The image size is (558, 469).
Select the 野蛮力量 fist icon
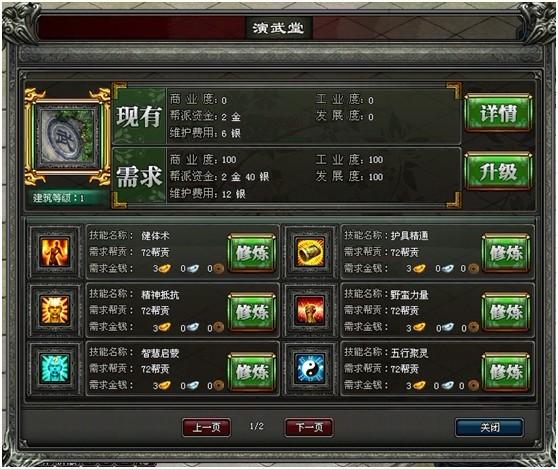310,310
